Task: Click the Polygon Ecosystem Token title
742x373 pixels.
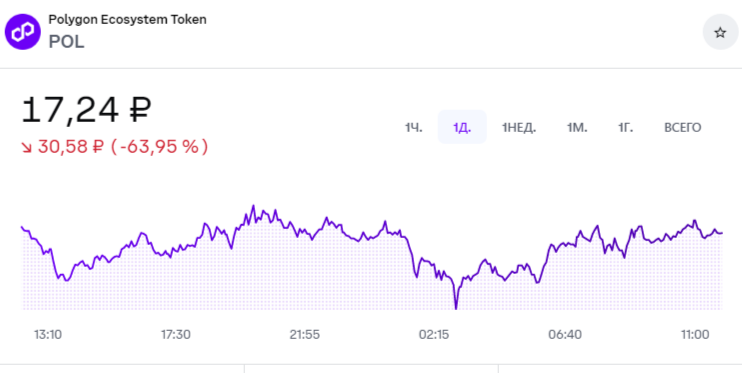Action: 127,20
